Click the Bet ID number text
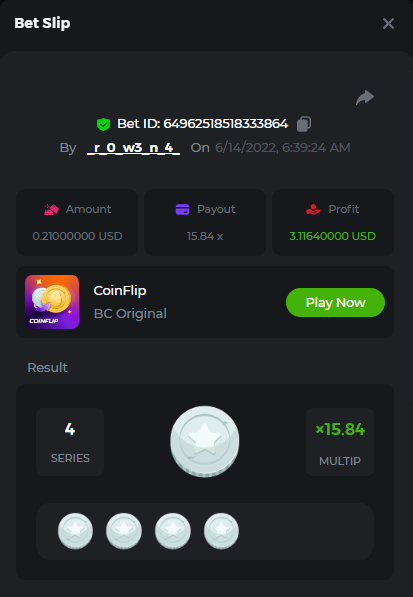This screenshot has height=597, width=413. point(226,124)
